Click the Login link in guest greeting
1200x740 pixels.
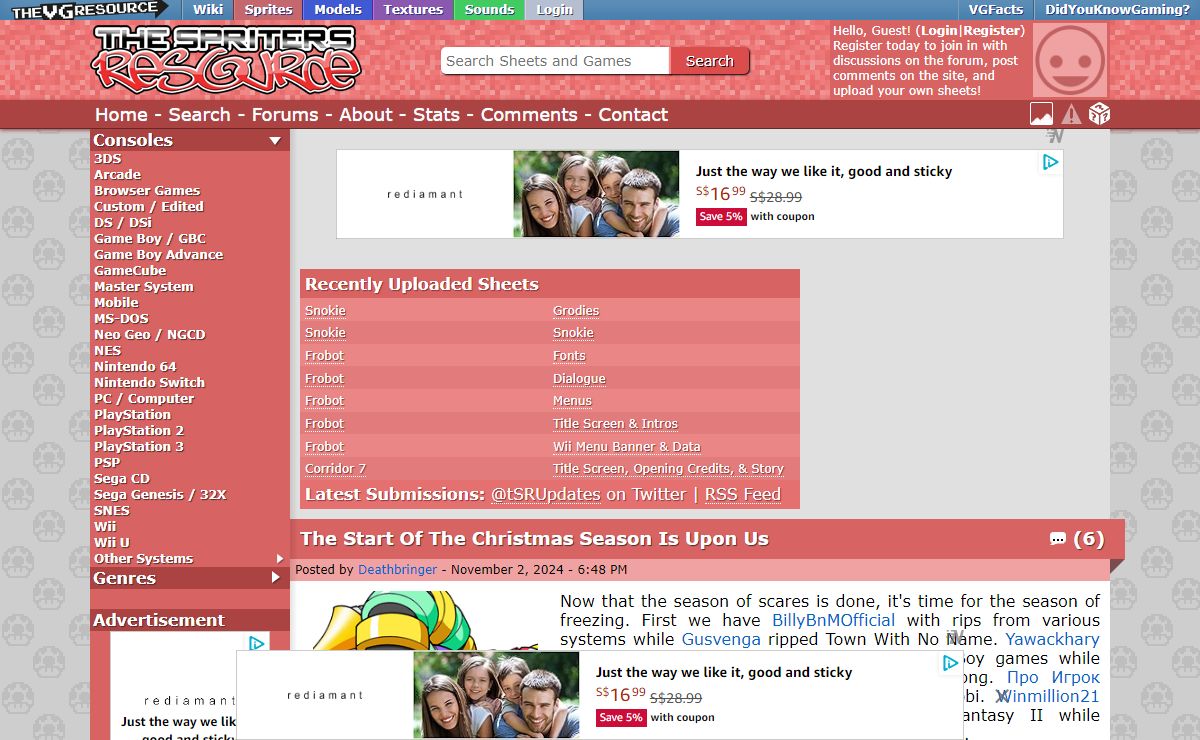coord(939,31)
